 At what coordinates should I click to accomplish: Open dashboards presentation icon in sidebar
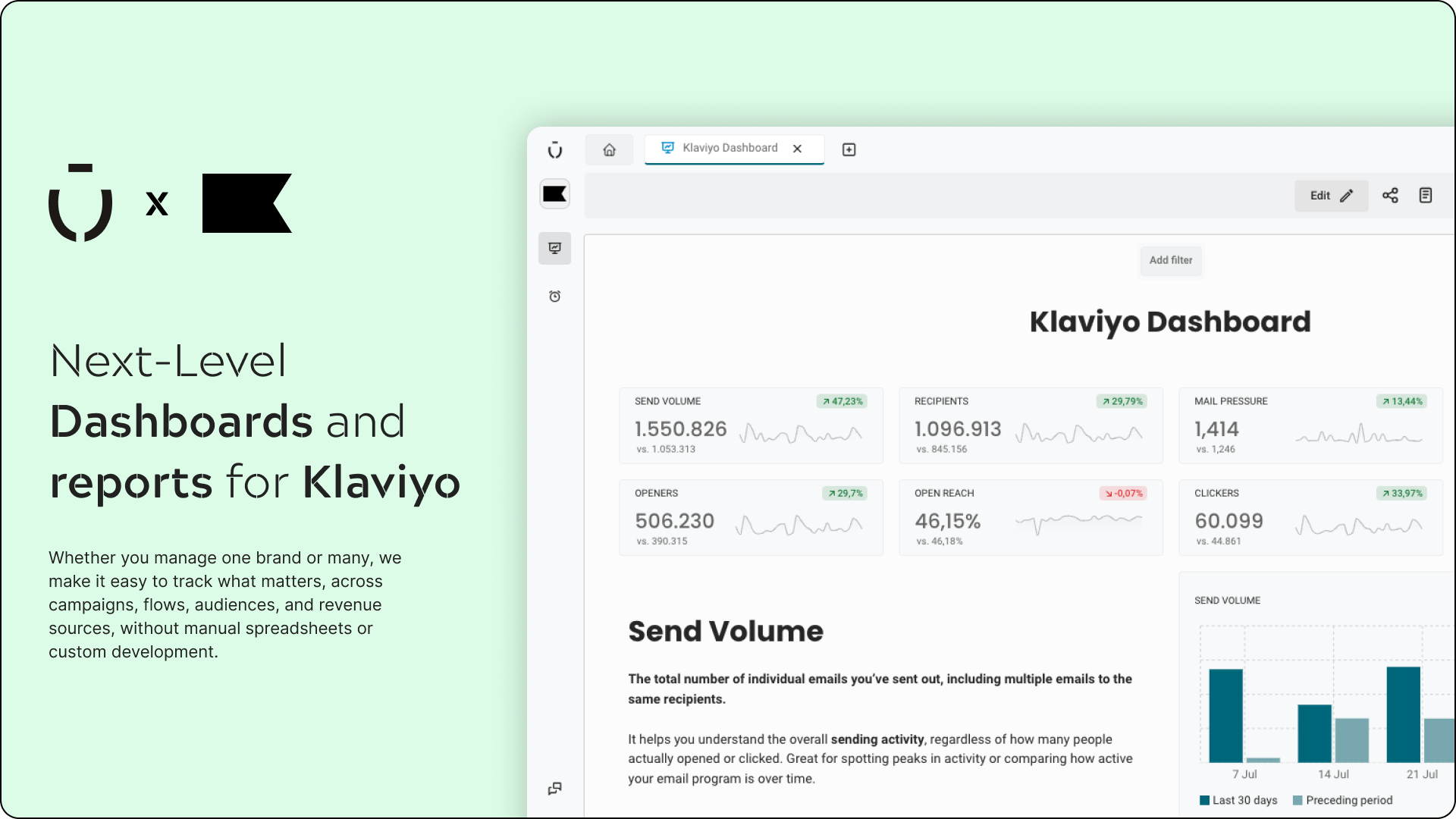pyautogui.click(x=554, y=248)
